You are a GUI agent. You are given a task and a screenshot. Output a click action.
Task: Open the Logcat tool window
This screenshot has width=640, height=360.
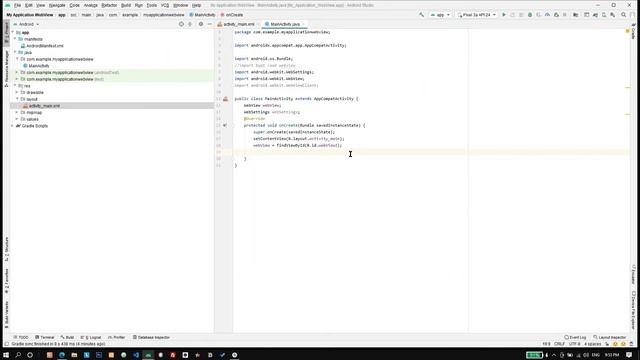91,337
